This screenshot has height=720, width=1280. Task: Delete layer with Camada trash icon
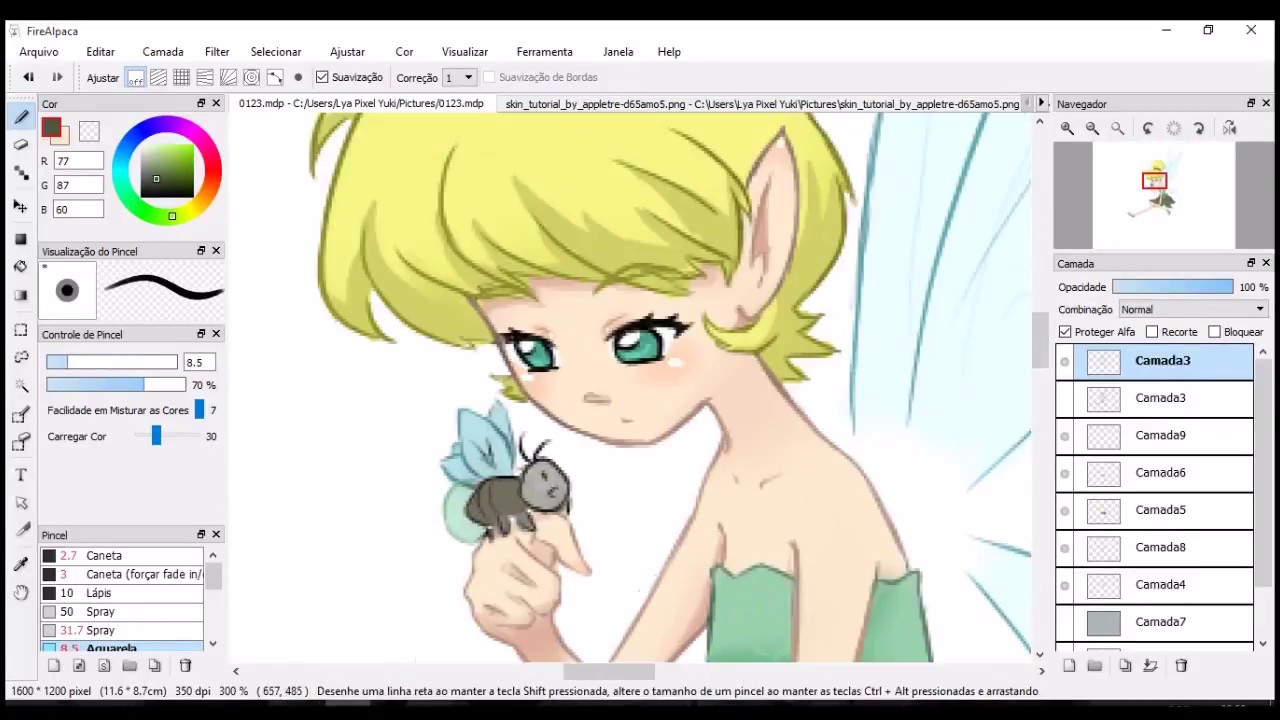click(1181, 666)
